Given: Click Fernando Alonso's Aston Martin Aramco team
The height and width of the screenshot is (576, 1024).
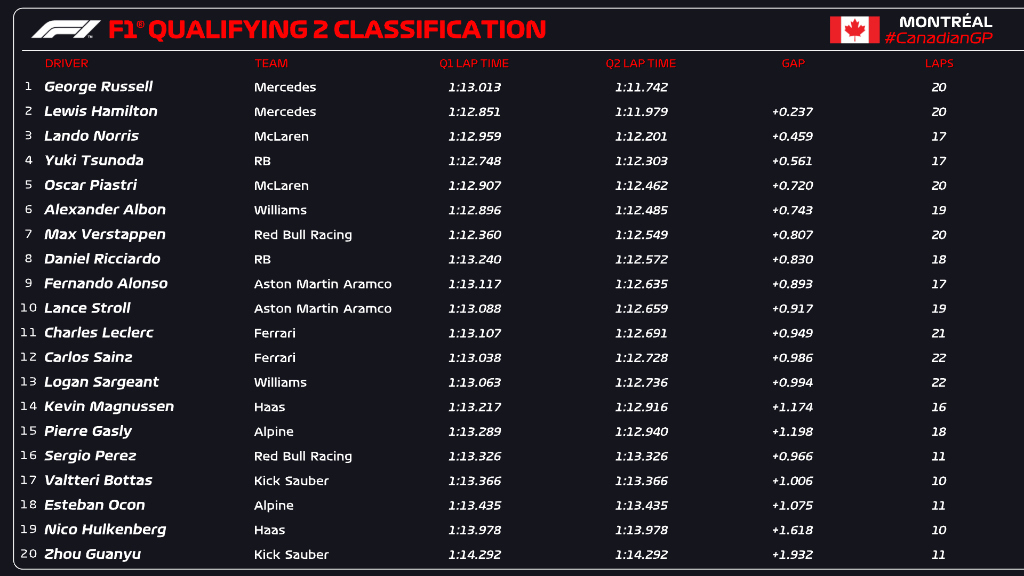Looking at the screenshot, I should 323,284.
